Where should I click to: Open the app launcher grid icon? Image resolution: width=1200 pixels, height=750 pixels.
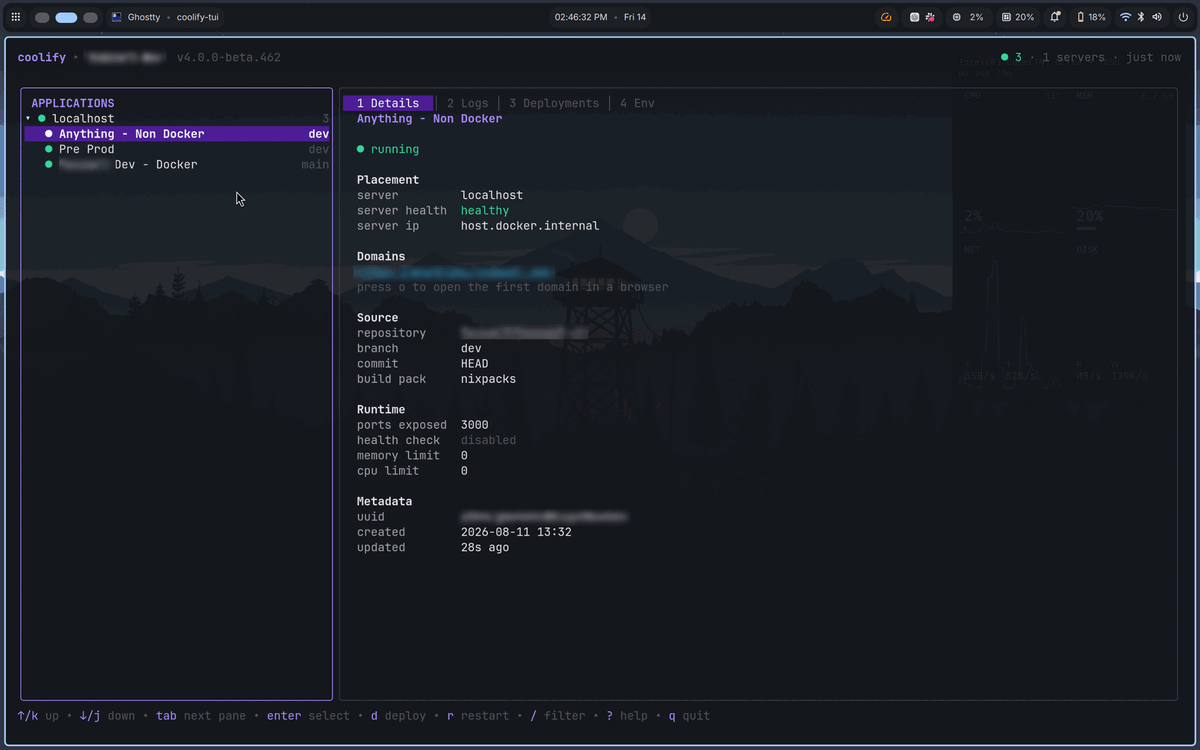click(15, 17)
